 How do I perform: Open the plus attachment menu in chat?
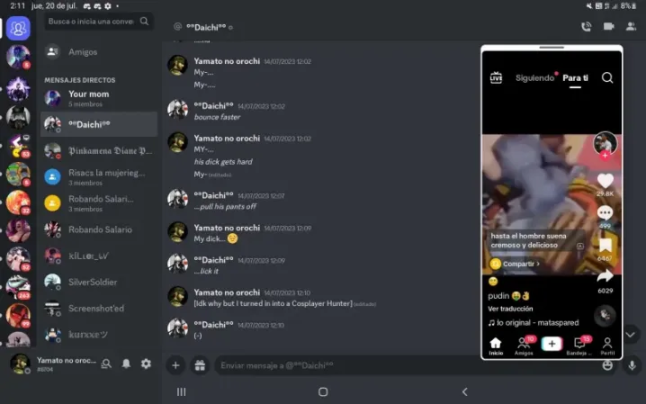[176, 366]
